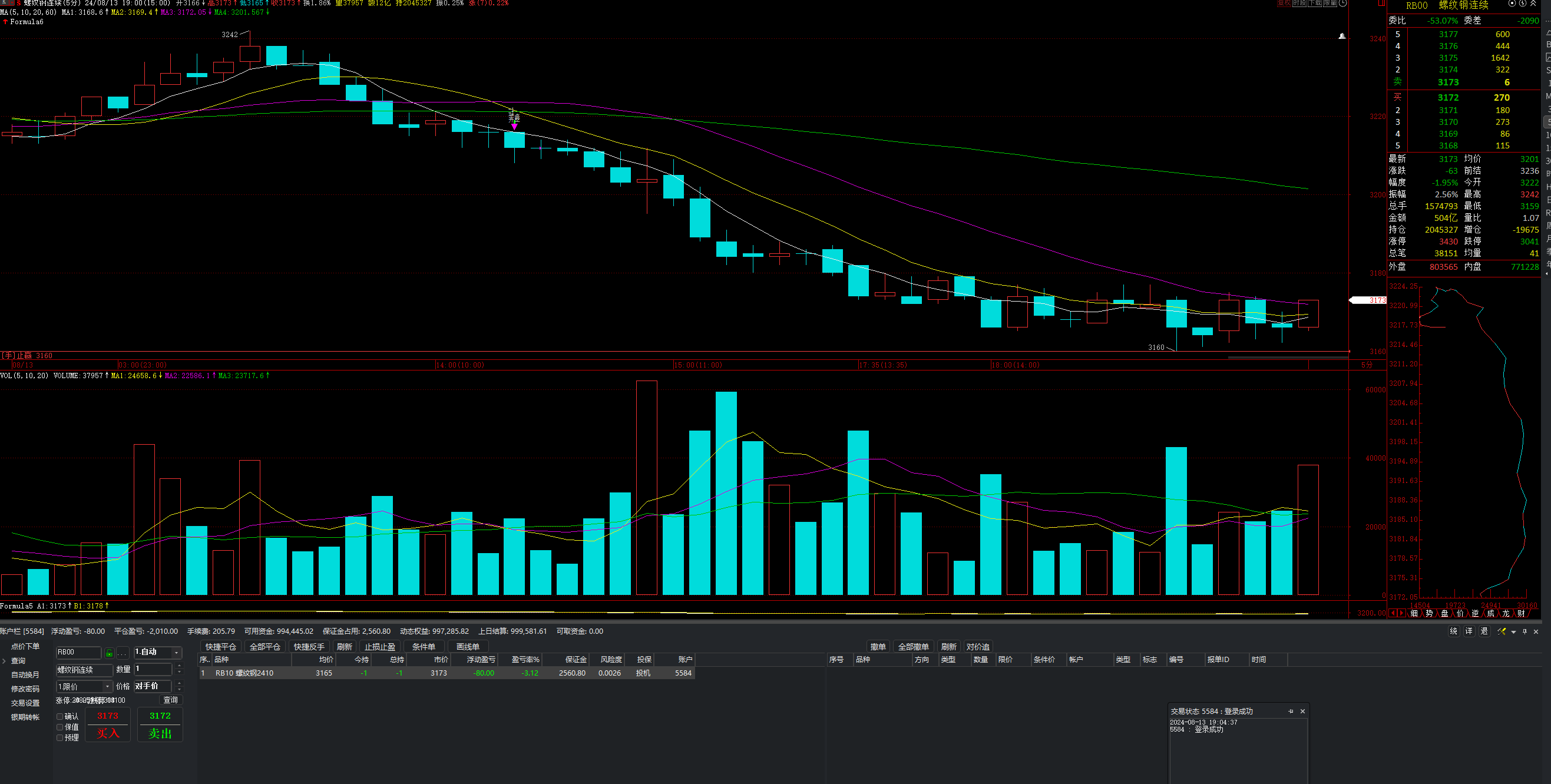
Task: Click the 全部撤单 button
Action: pos(914,647)
